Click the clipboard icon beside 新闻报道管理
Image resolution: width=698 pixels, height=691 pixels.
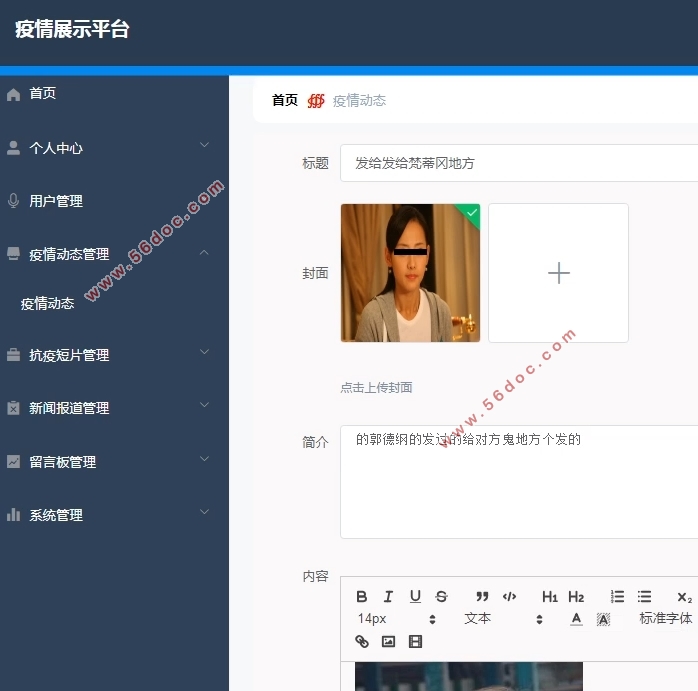[x=13, y=408]
